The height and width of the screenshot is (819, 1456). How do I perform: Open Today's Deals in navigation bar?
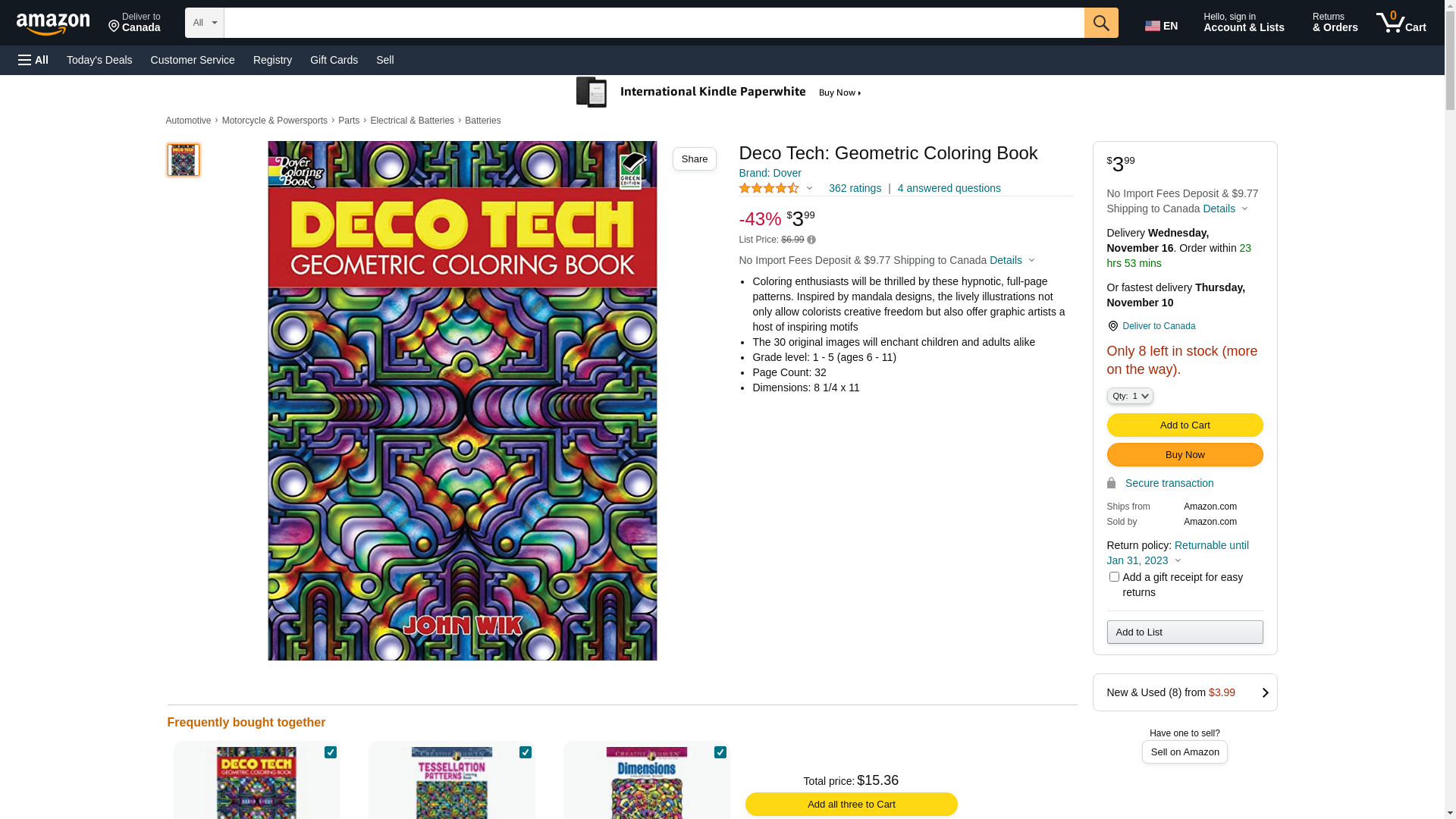point(99,60)
